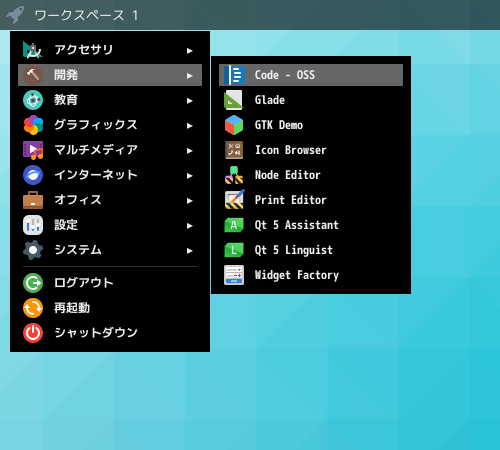Image resolution: width=500 pixels, height=450 pixels.
Task: Open the 設定 menu entry
Action: [110, 225]
